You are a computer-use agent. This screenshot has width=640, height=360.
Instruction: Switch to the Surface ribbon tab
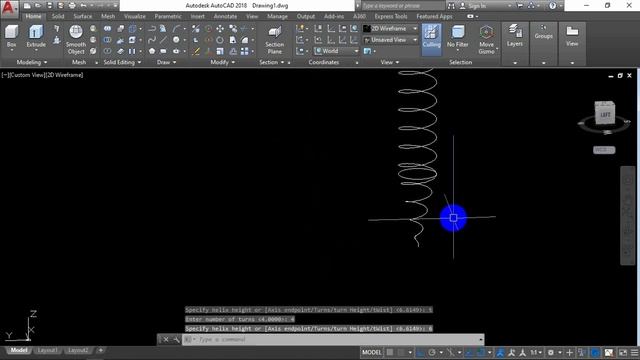point(82,16)
